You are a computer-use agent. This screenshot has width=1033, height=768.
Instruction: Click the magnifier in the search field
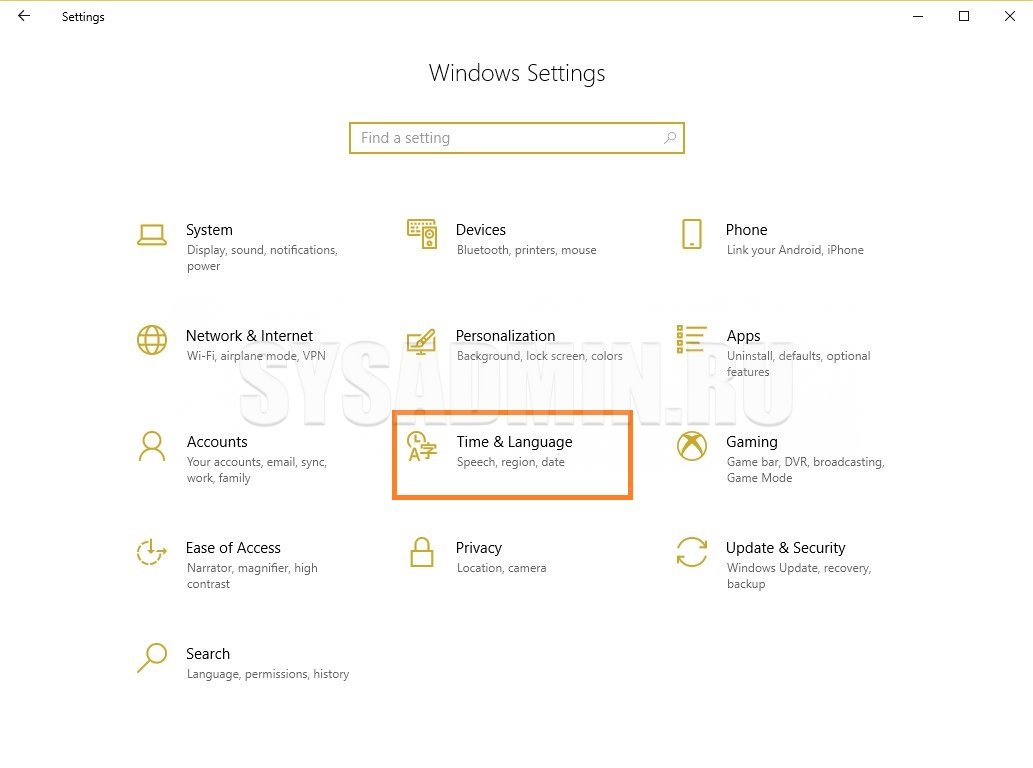(670, 138)
